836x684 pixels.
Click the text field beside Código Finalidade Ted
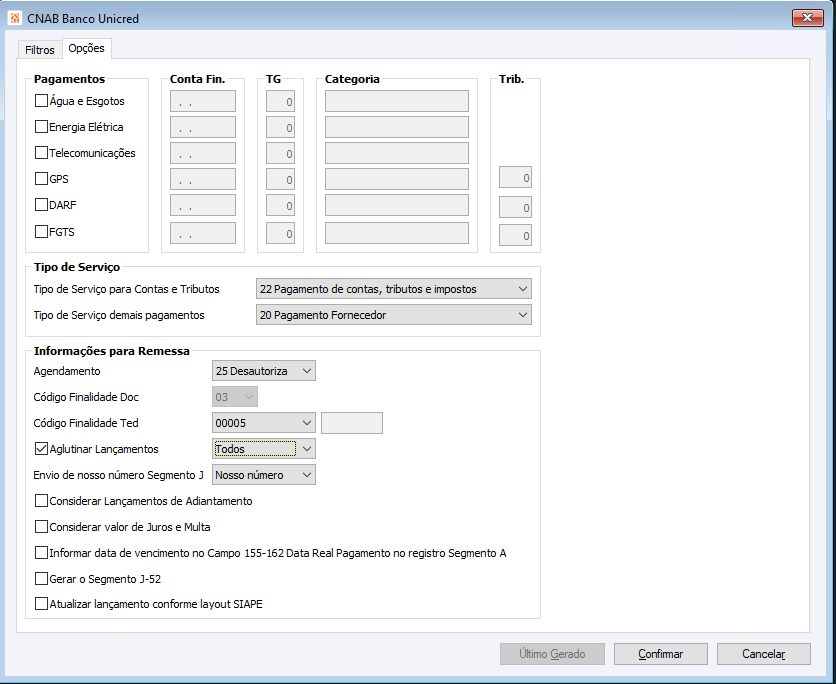pos(352,423)
